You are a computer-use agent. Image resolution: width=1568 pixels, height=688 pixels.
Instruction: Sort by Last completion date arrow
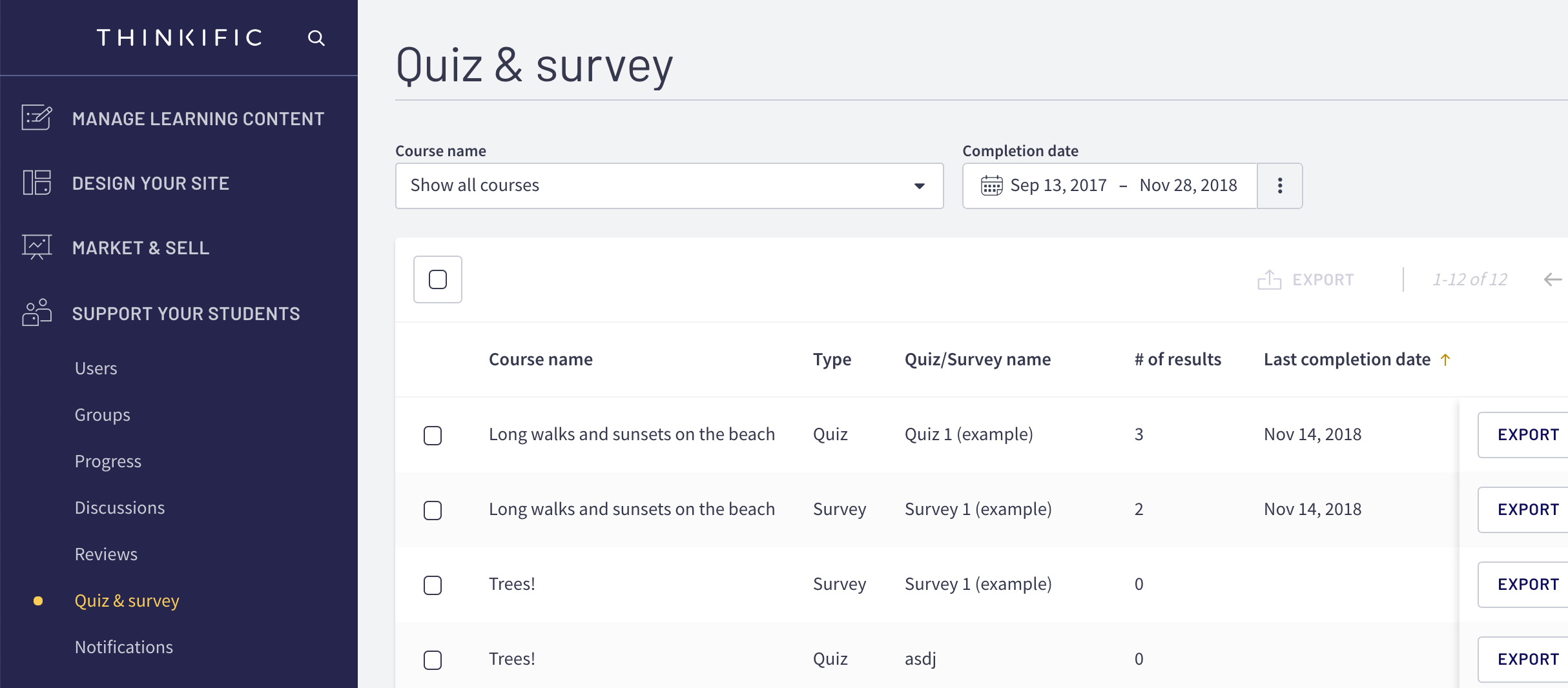(1445, 359)
